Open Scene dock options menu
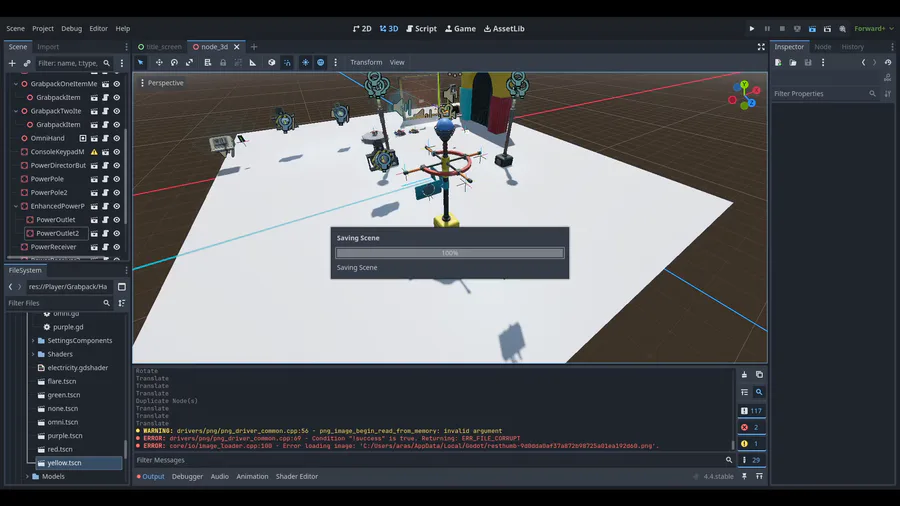Viewport: 900px width, 506px height. [126, 47]
